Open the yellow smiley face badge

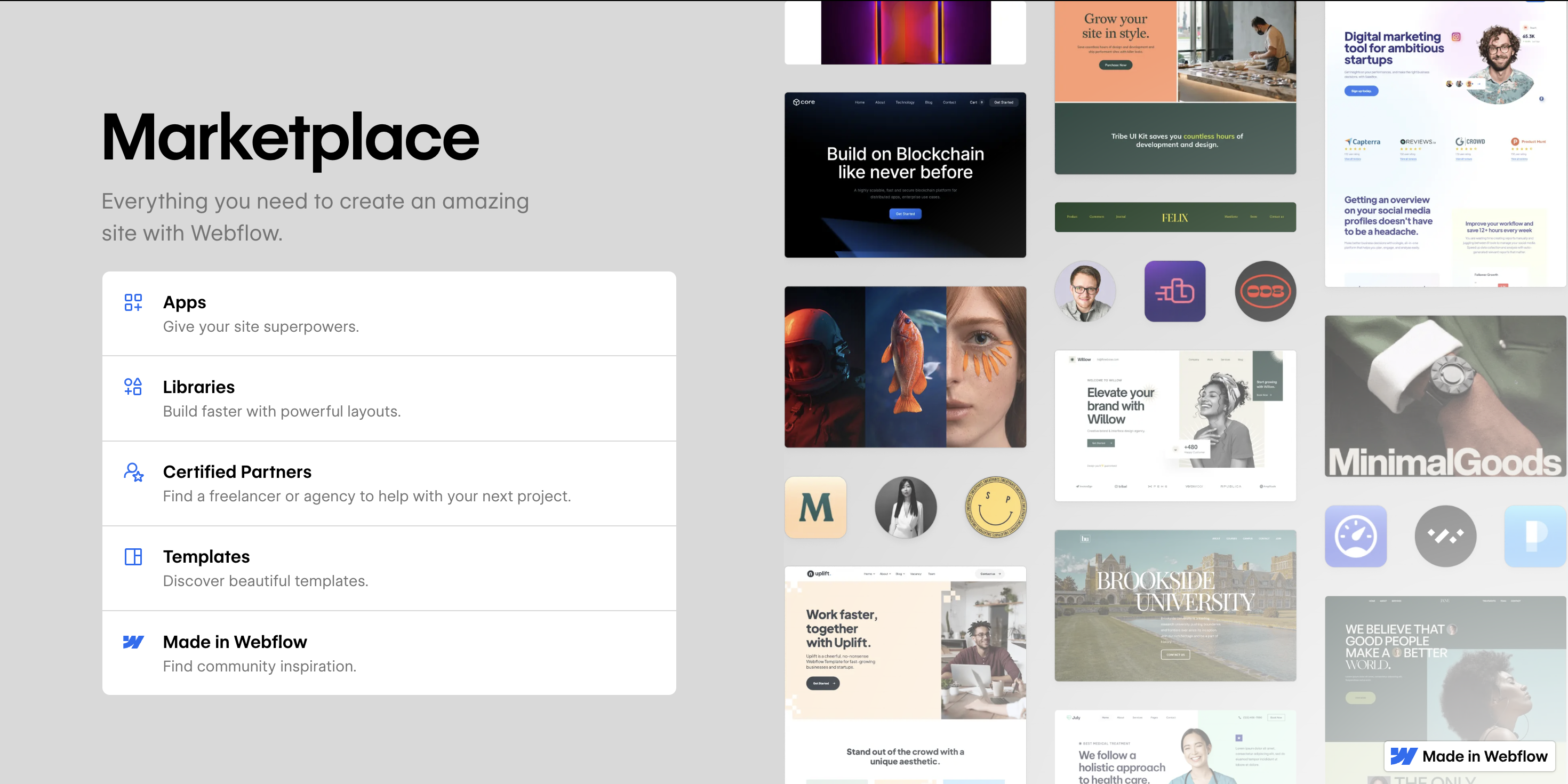(x=996, y=508)
